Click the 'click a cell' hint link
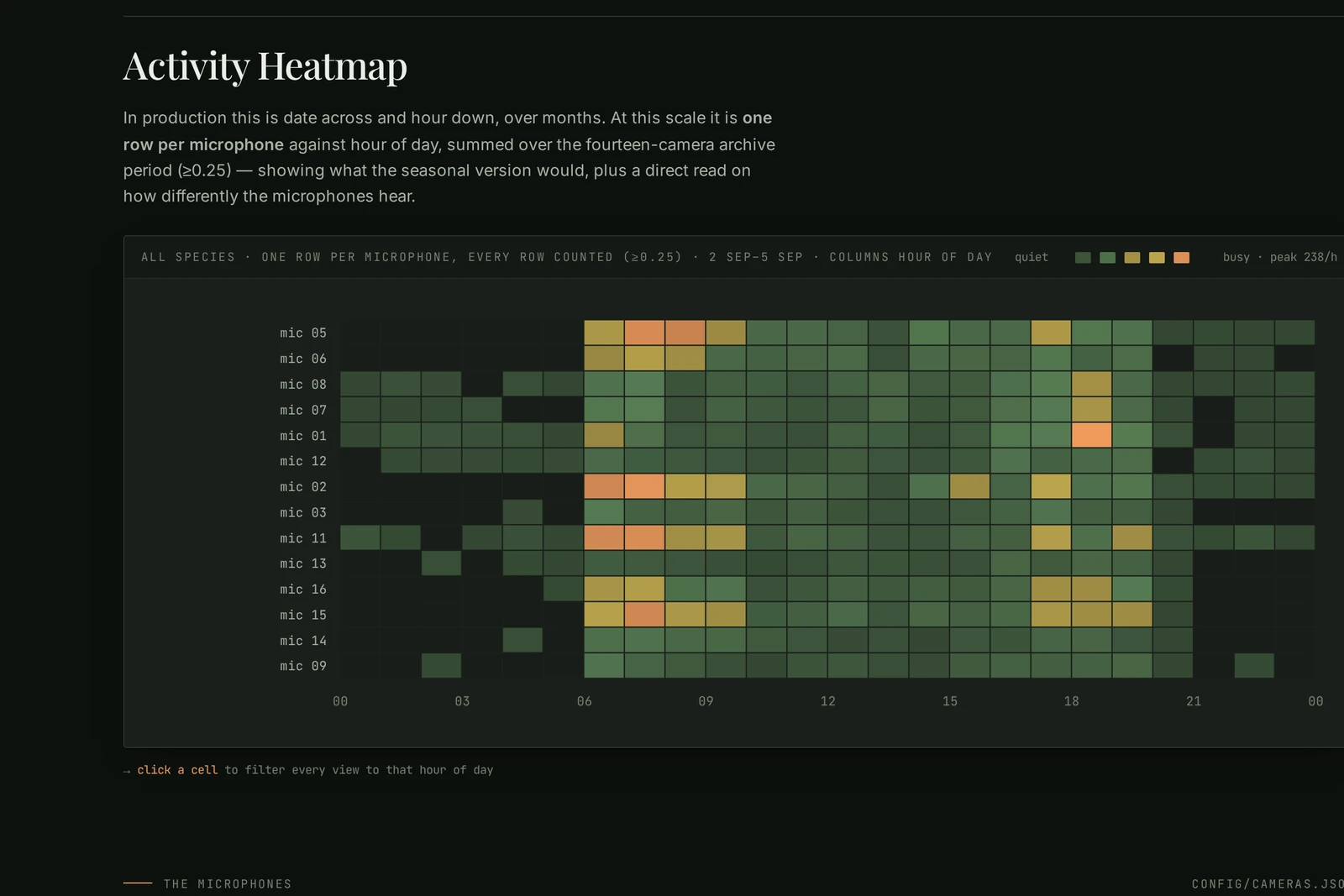Viewport: 1344px width, 896px height. point(177,770)
